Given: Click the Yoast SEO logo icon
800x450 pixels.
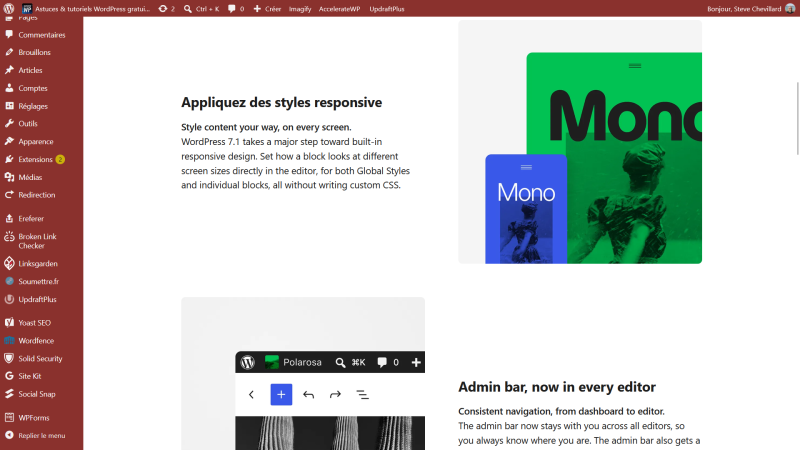Looking at the screenshot, I should (9, 322).
